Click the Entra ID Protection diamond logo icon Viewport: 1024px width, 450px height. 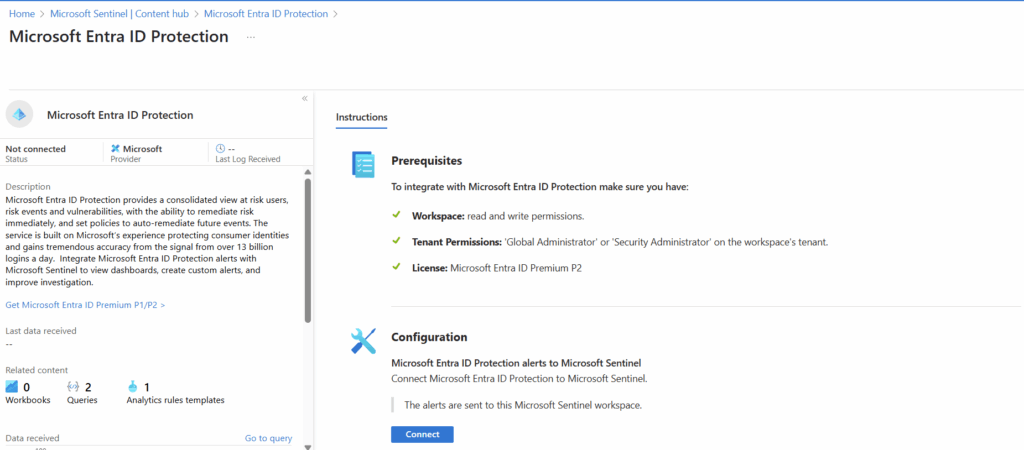tap(19, 114)
